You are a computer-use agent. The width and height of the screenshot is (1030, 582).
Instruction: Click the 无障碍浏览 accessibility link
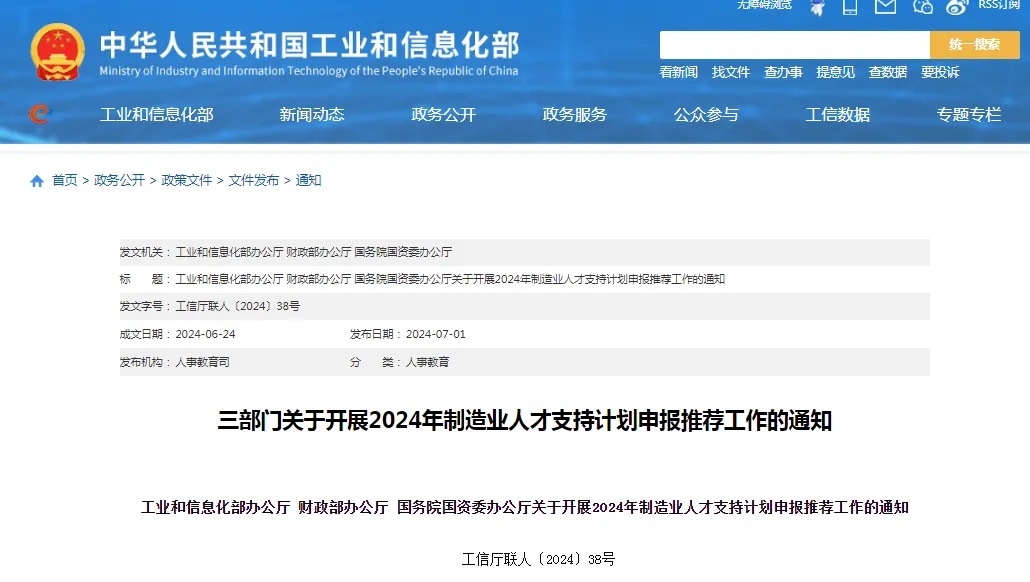[x=764, y=5]
